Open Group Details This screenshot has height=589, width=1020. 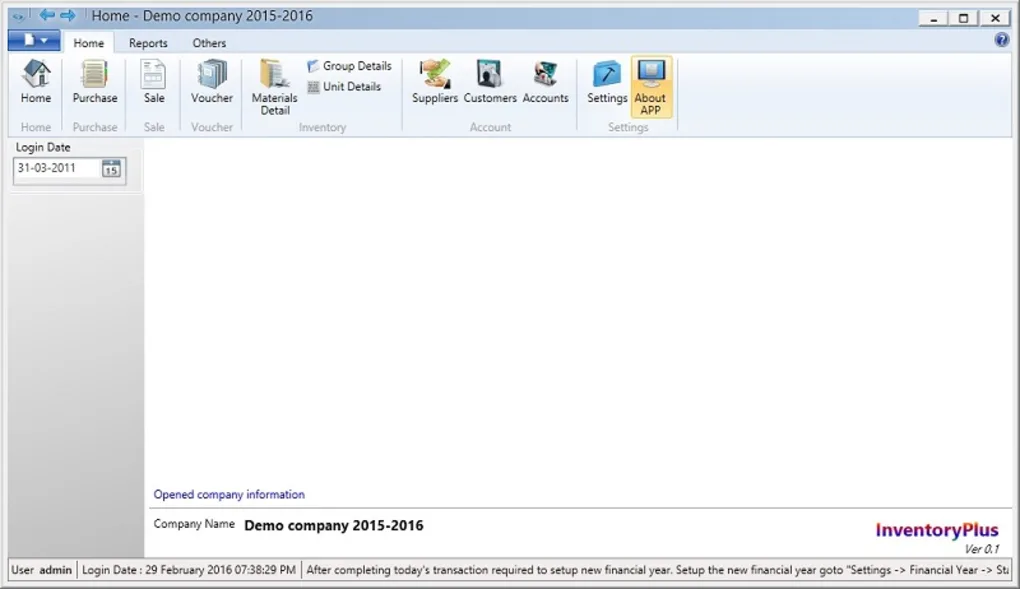click(x=349, y=65)
